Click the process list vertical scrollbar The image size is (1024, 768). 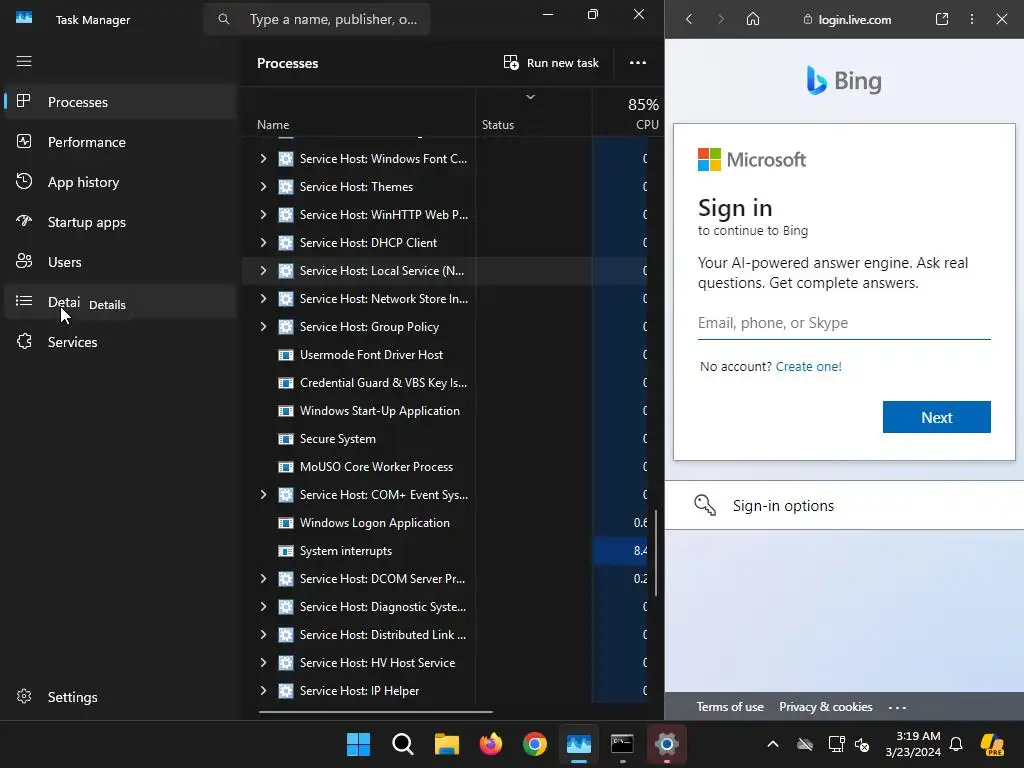click(656, 552)
